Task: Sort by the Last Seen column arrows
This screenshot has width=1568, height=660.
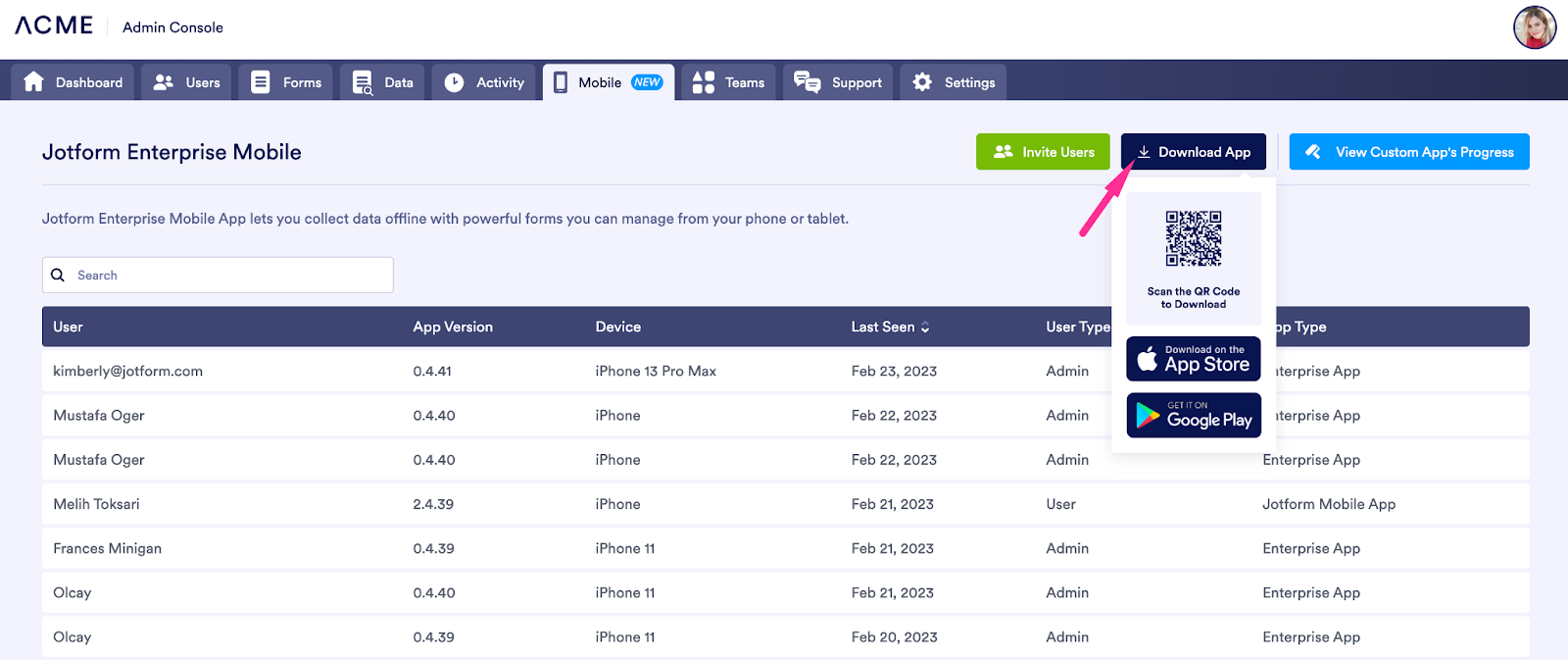Action: (925, 328)
